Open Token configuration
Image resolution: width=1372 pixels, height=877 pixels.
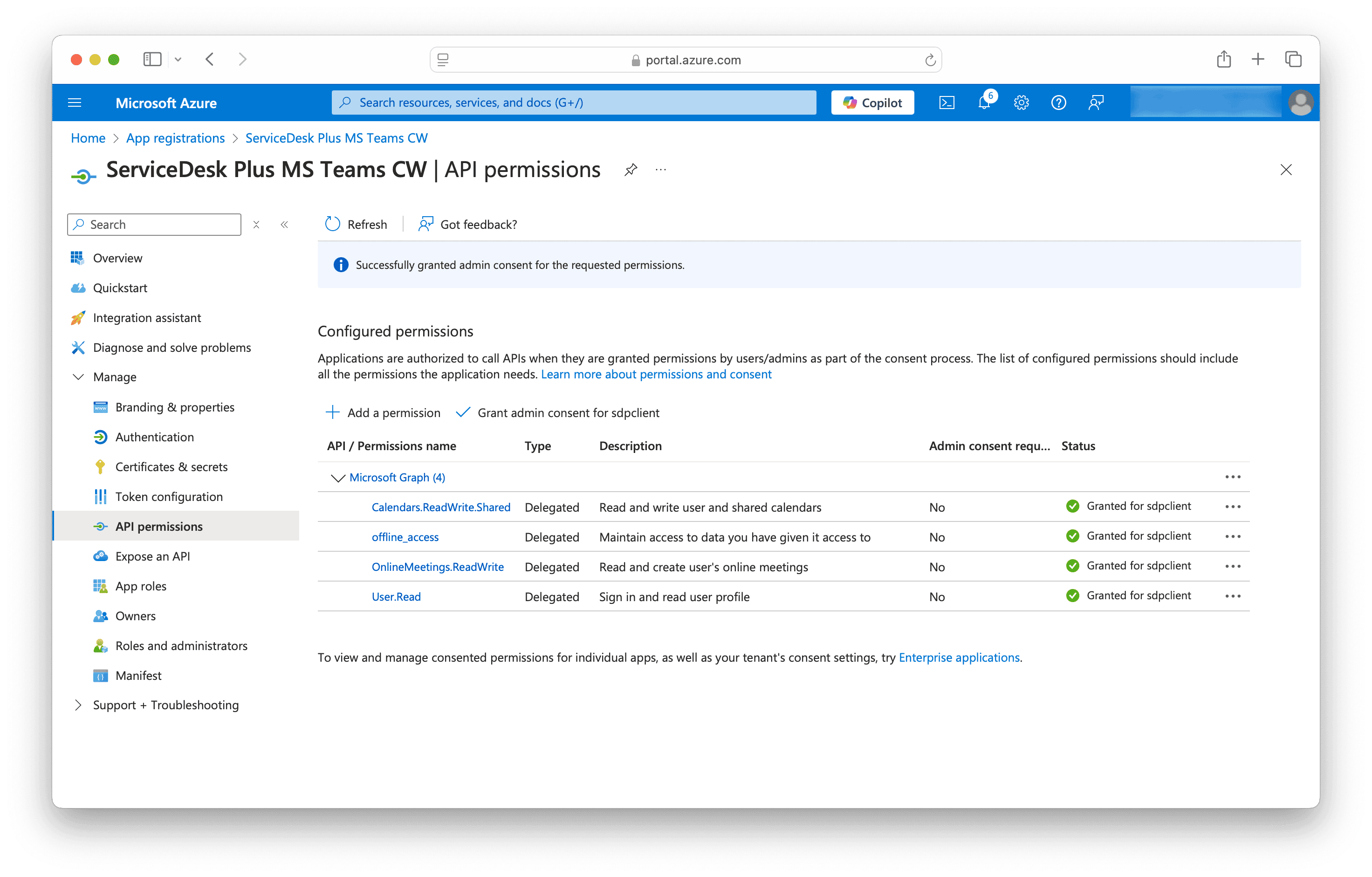(169, 496)
